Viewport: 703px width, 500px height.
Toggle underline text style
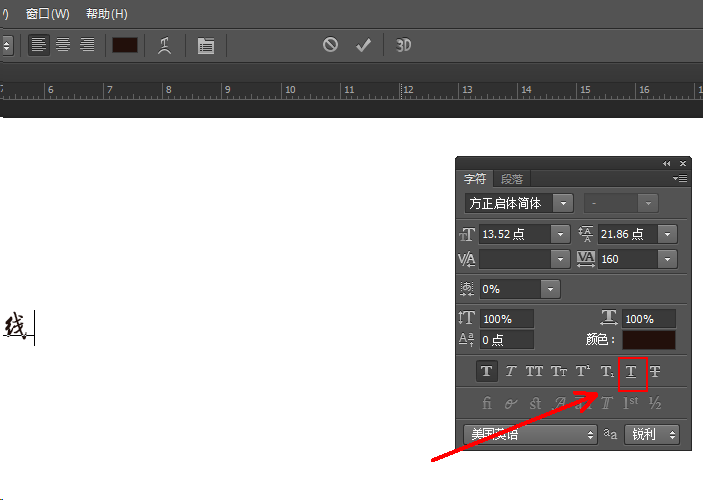tap(631, 371)
